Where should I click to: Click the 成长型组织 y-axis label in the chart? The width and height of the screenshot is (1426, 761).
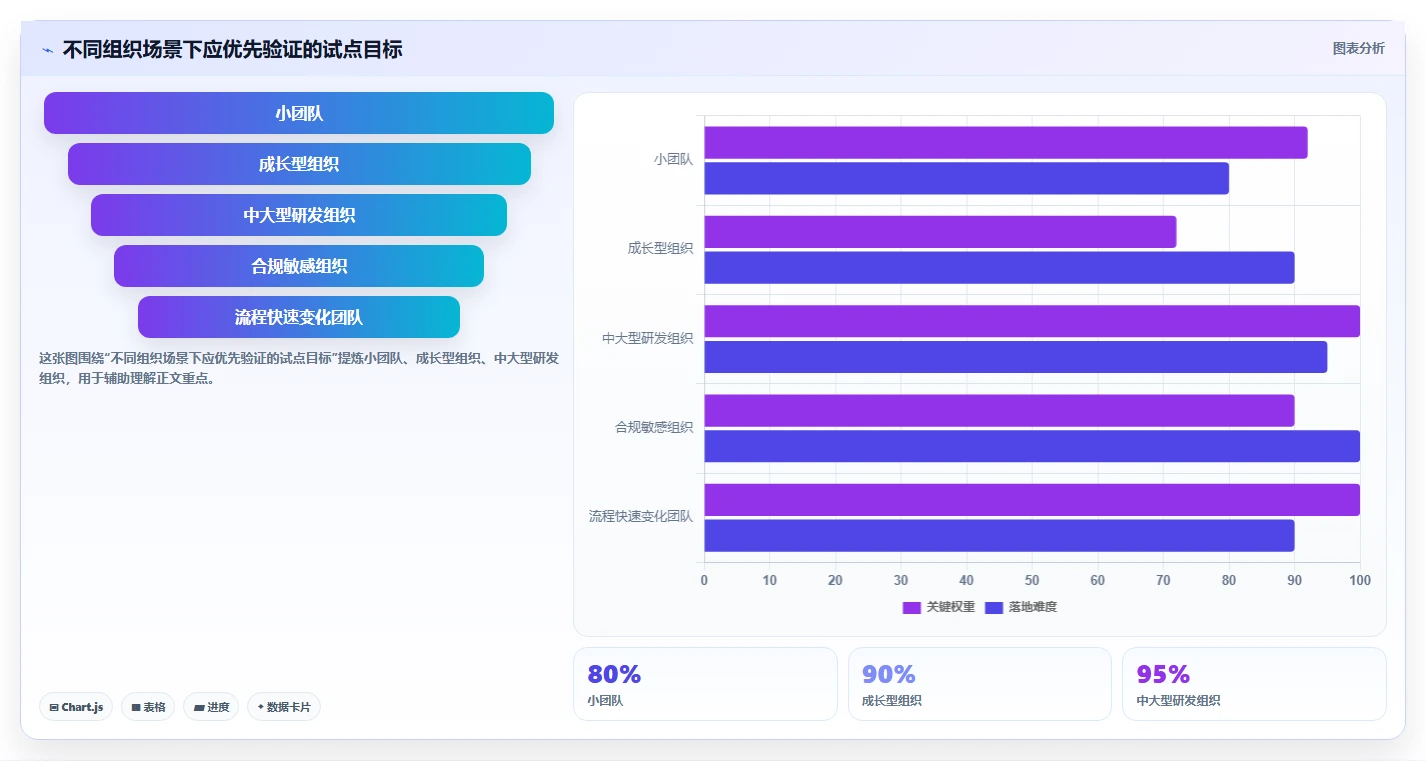[660, 249]
